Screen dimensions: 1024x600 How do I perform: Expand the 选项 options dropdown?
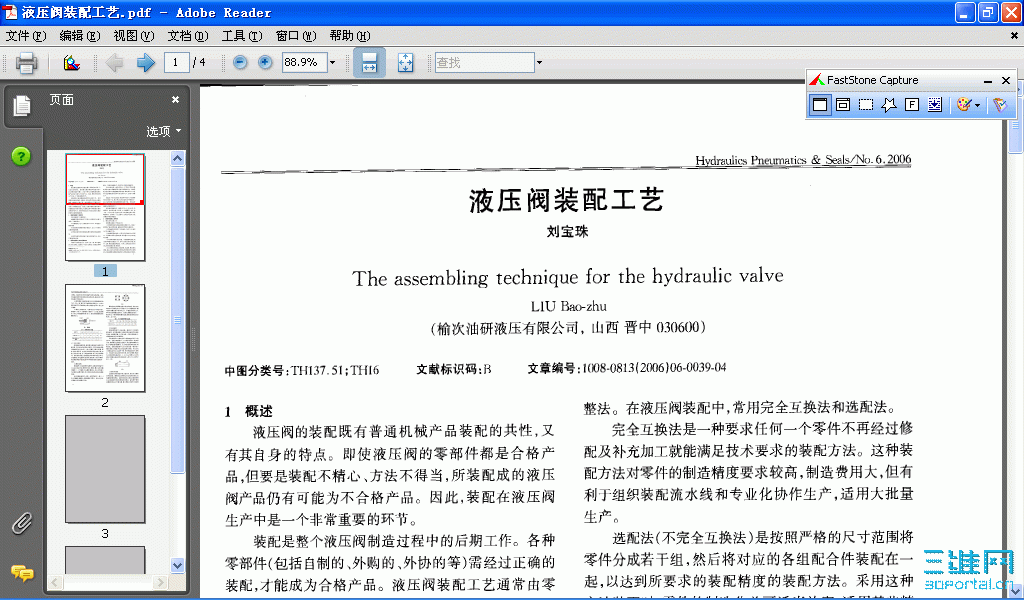(163, 131)
